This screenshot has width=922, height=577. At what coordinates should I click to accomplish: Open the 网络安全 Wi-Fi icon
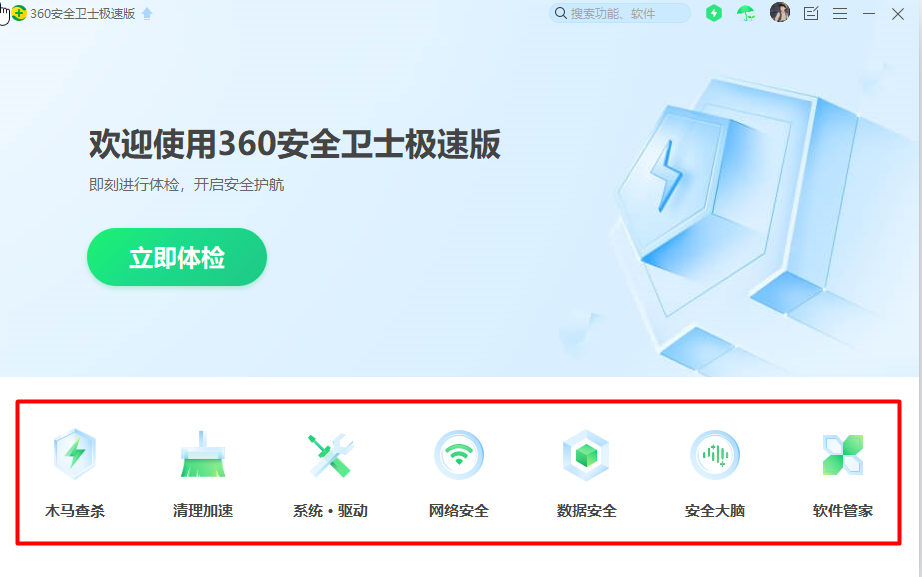tap(459, 455)
